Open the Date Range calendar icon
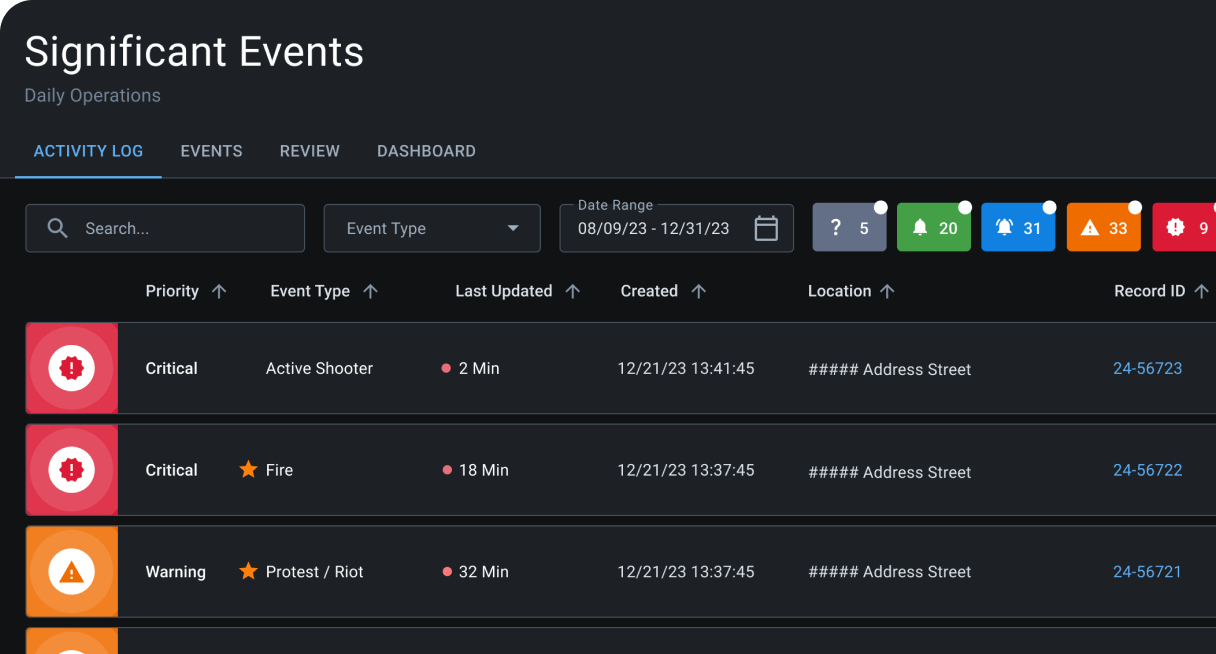This screenshot has width=1216, height=654. (x=766, y=228)
